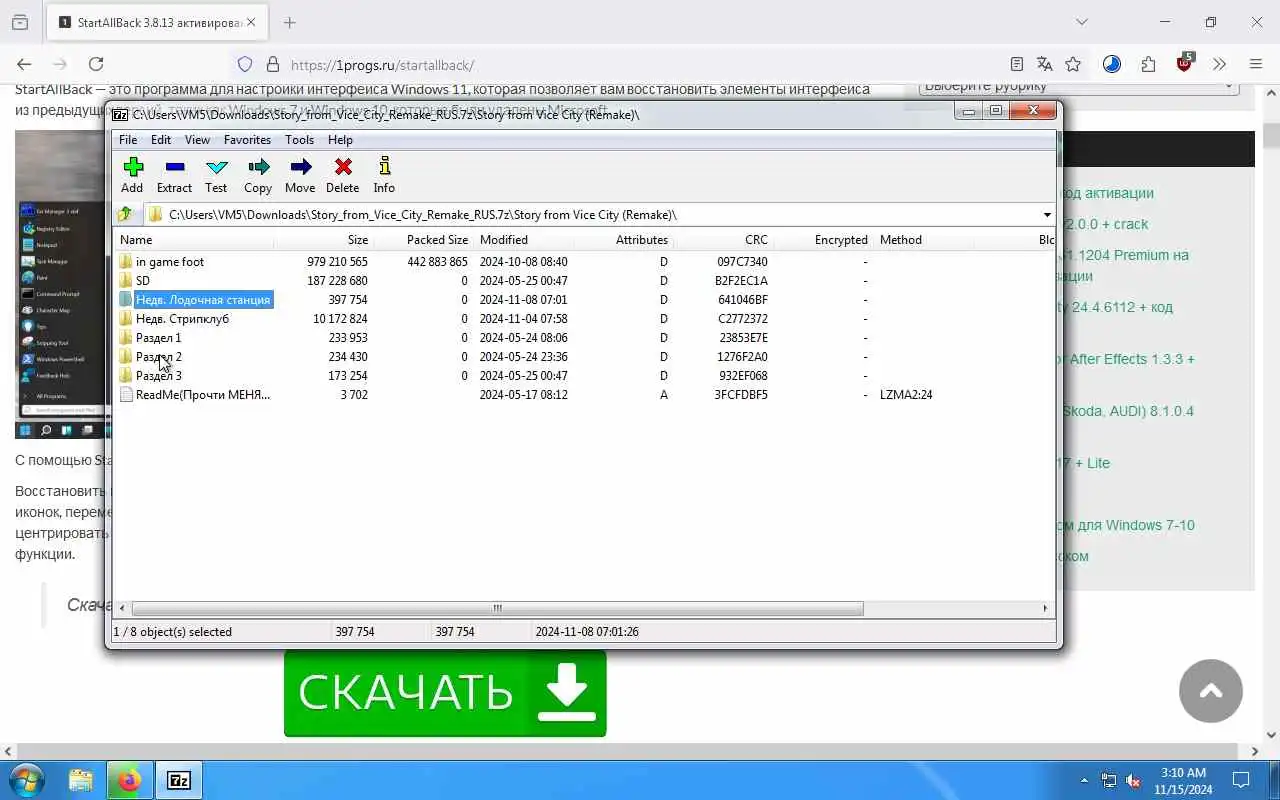
Task: Open File Explorer from the taskbar
Action: (81, 780)
